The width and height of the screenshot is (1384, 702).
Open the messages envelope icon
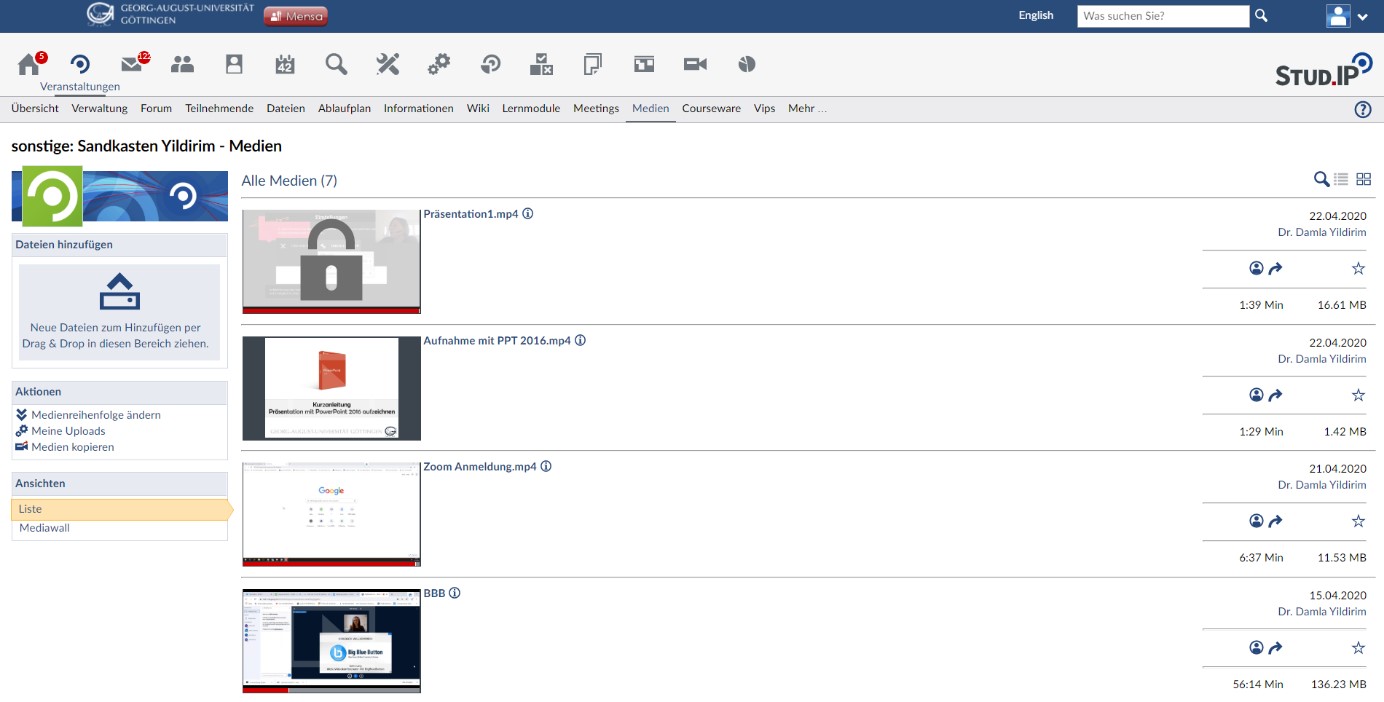(x=131, y=65)
